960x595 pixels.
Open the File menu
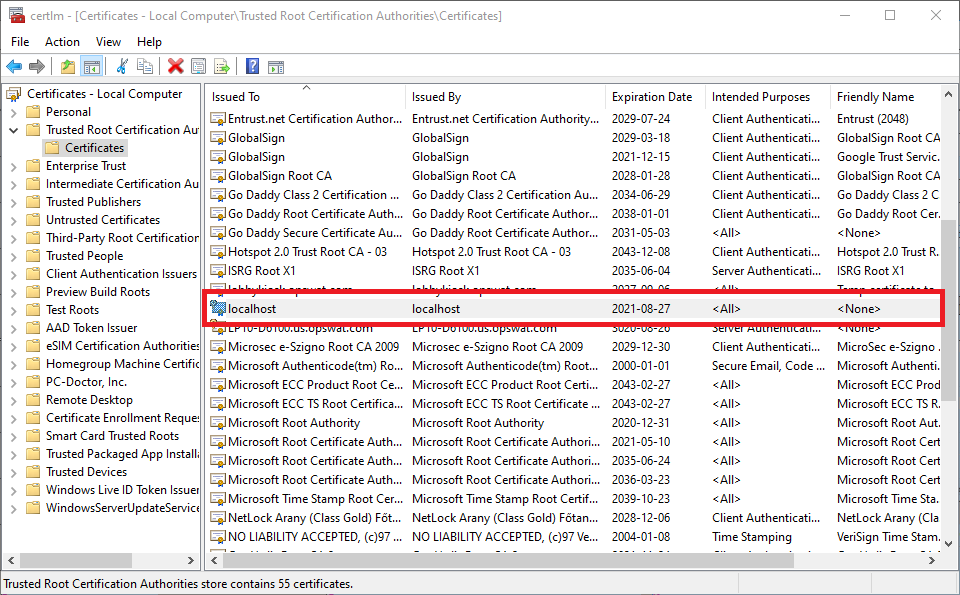20,42
